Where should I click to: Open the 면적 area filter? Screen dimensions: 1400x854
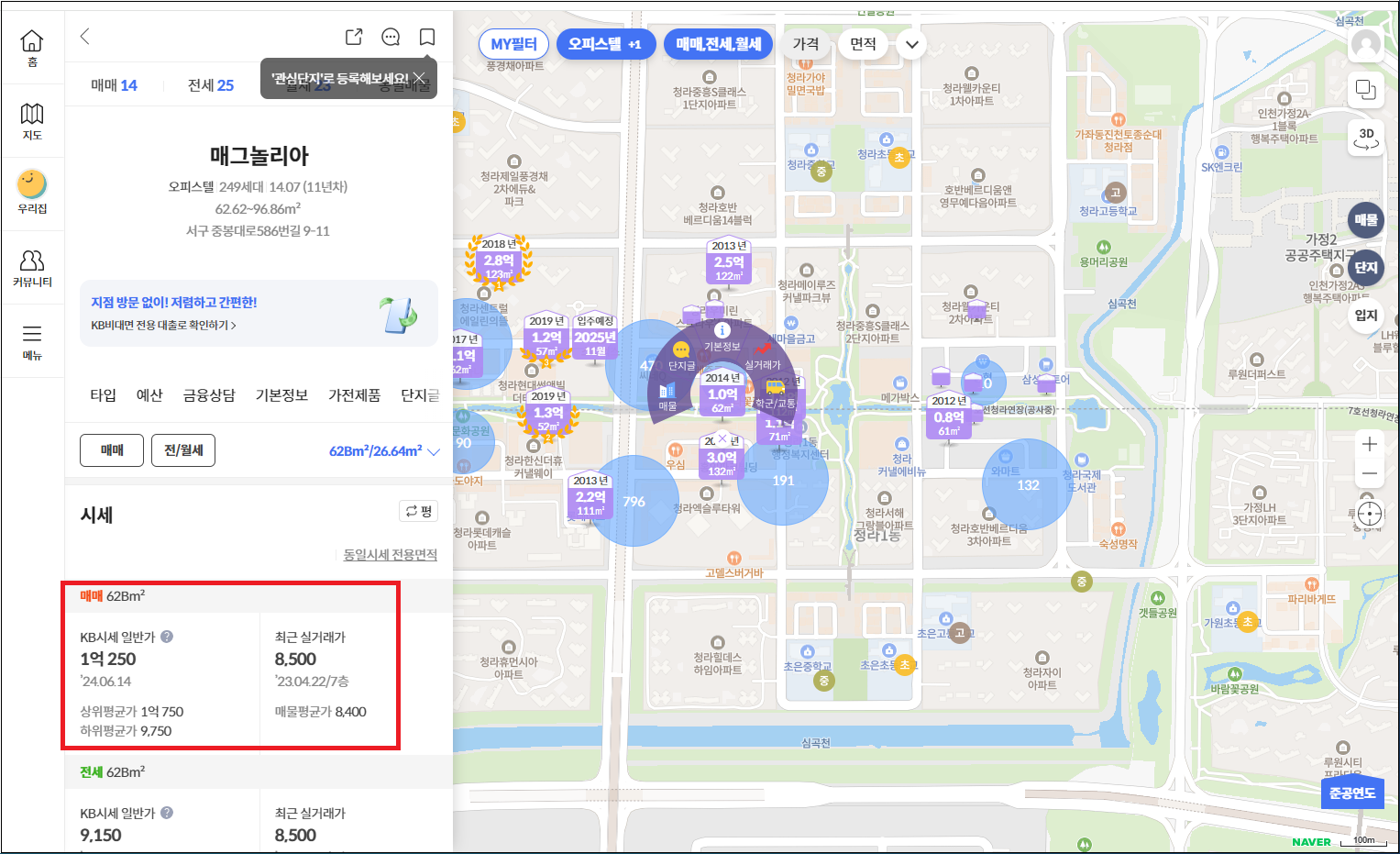(863, 44)
